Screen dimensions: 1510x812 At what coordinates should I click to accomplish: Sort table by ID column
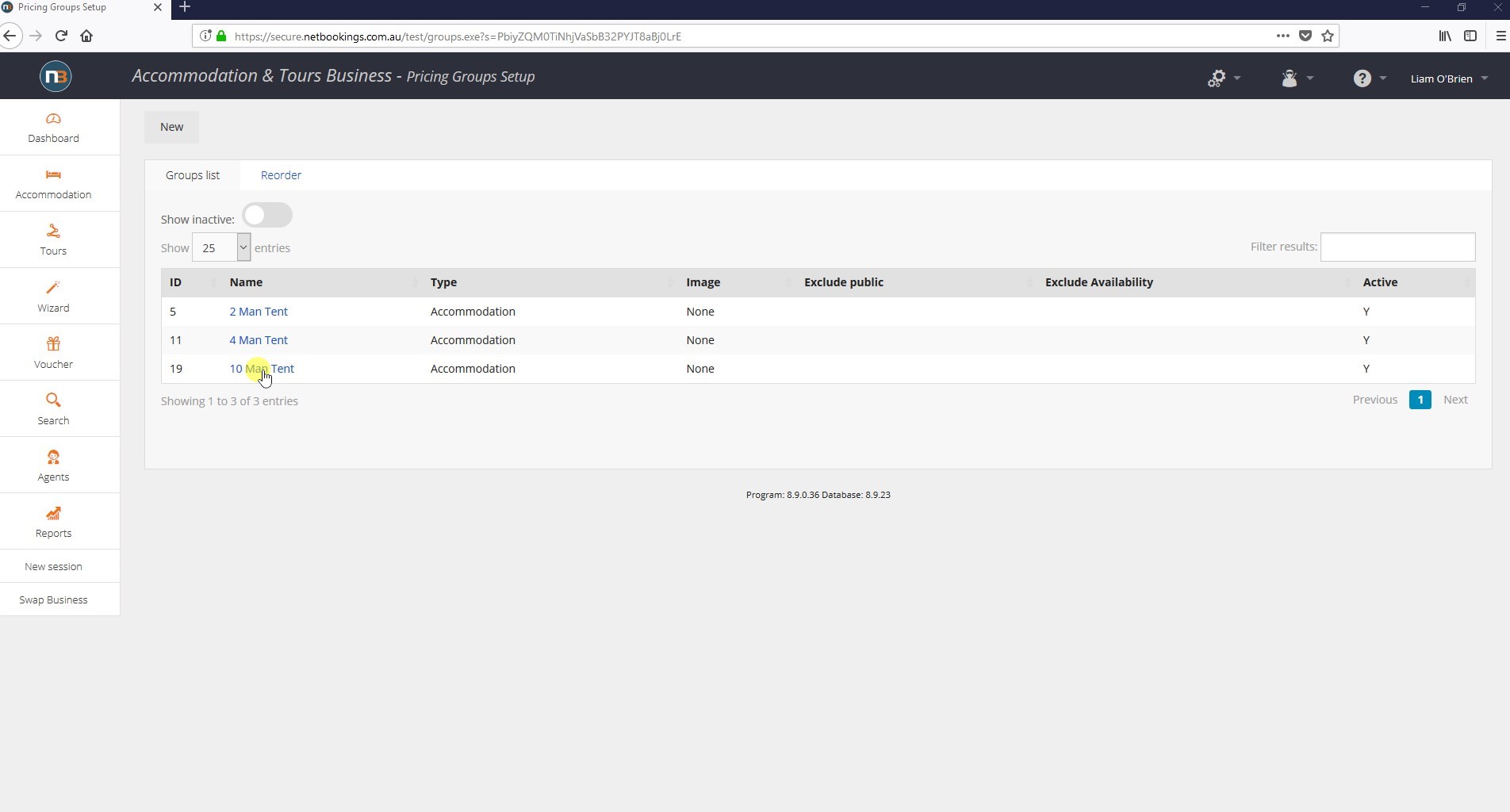[191, 282]
